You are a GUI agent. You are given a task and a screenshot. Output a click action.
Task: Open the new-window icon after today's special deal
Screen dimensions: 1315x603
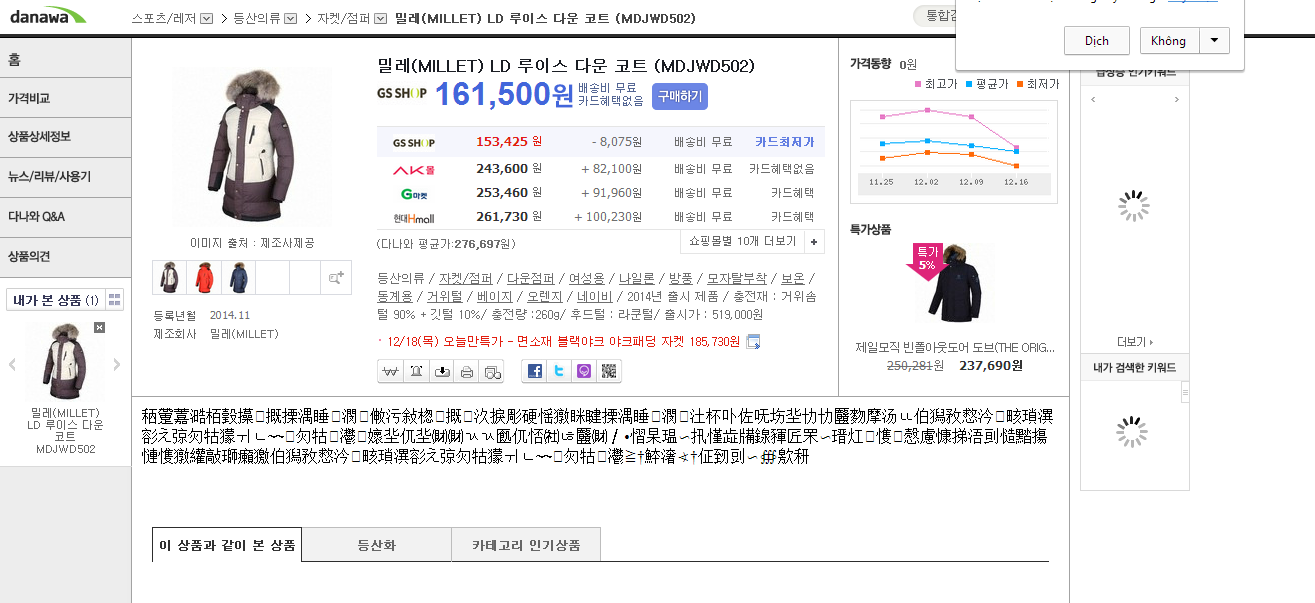753,342
